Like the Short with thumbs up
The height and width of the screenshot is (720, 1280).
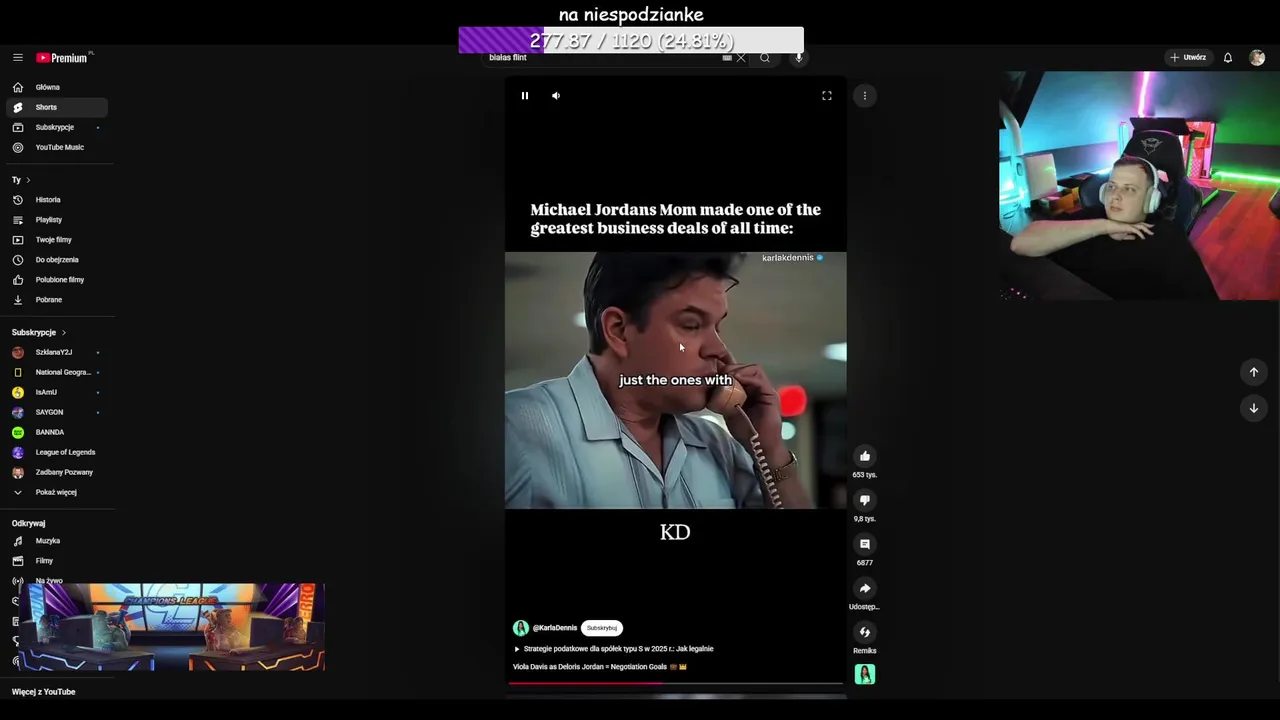(865, 456)
